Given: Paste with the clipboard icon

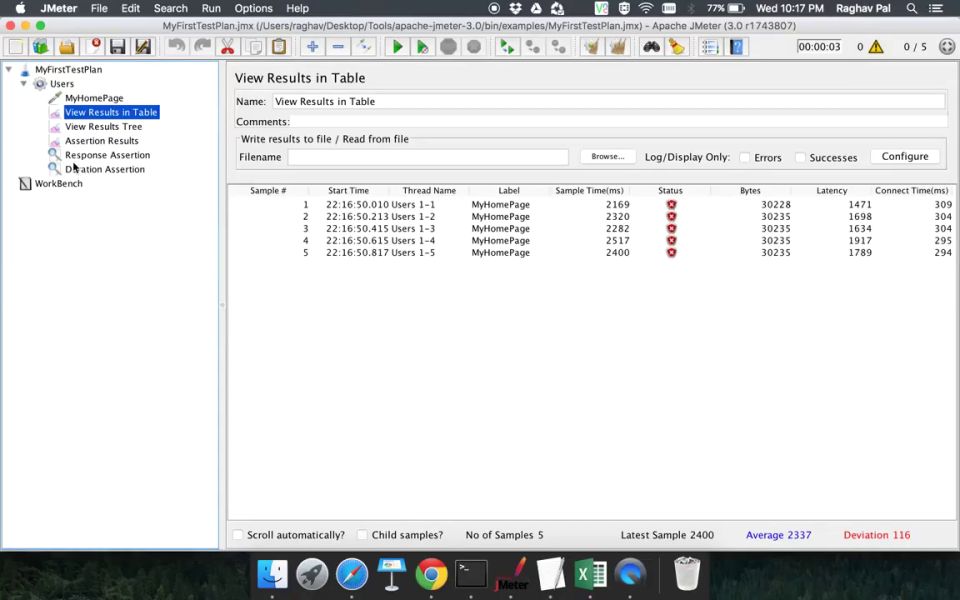Looking at the screenshot, I should (x=279, y=47).
